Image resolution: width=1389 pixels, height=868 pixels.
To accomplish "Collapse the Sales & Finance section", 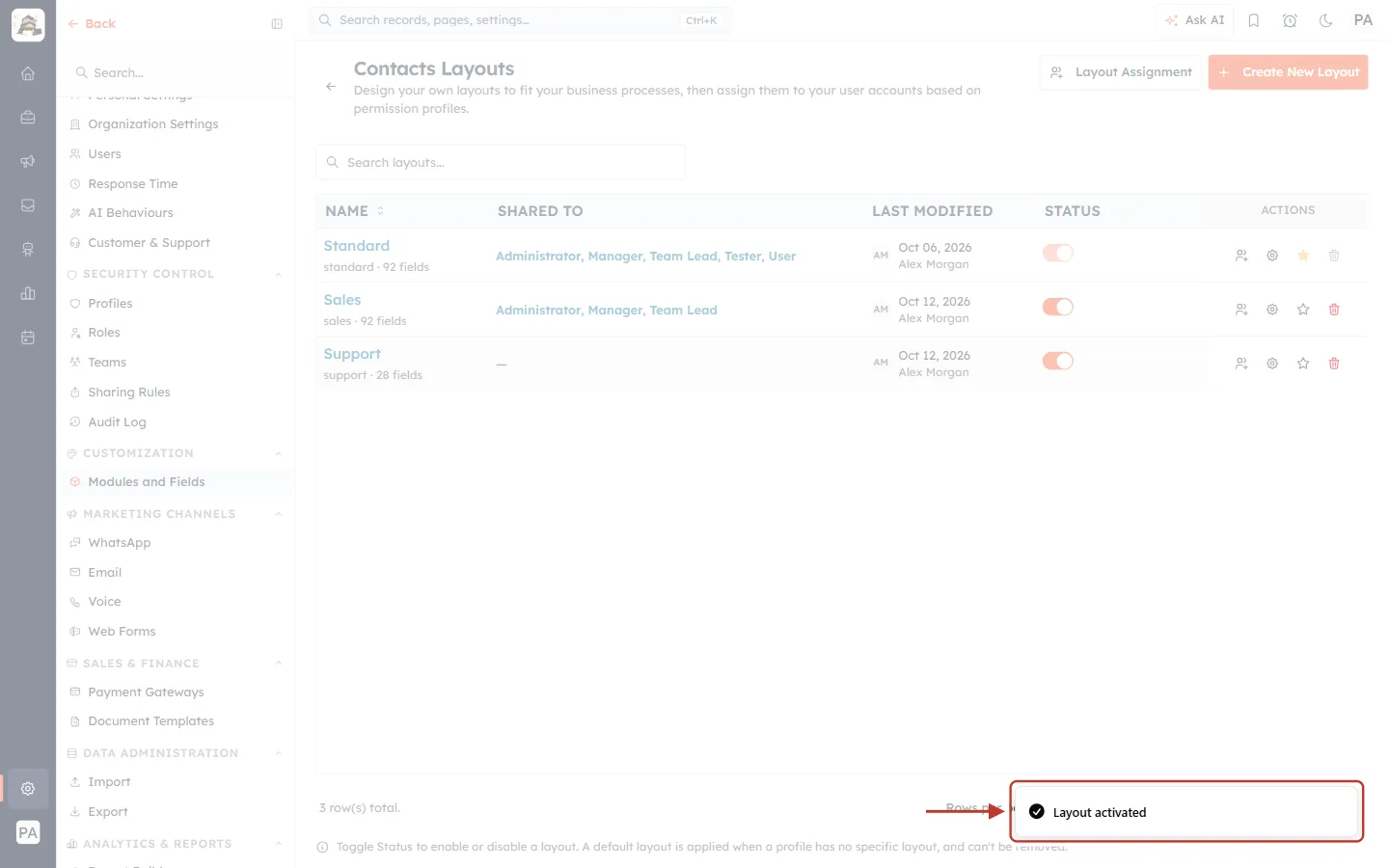I will click(279, 664).
